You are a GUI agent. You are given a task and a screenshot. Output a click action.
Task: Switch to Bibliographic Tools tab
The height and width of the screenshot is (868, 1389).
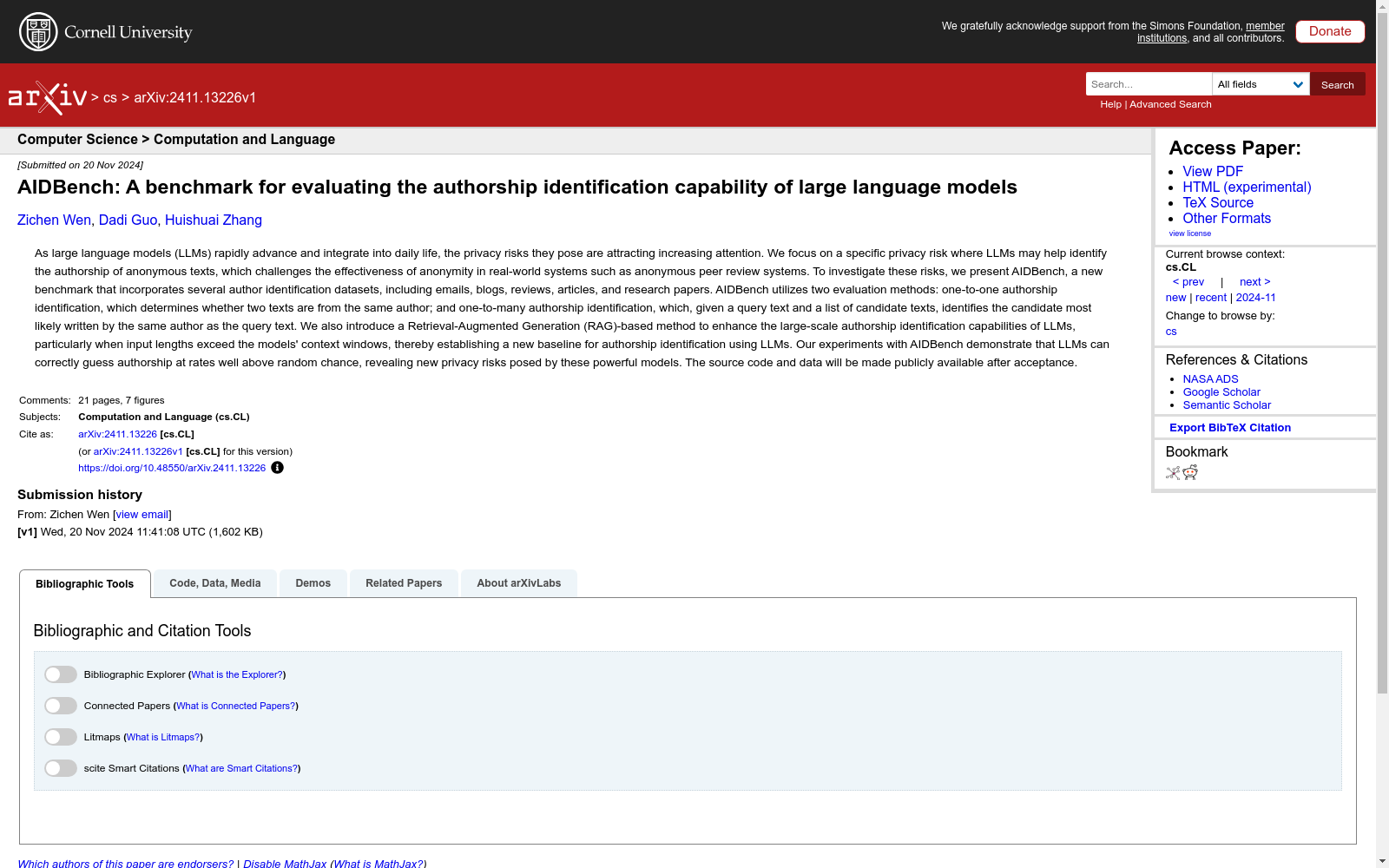tap(85, 584)
